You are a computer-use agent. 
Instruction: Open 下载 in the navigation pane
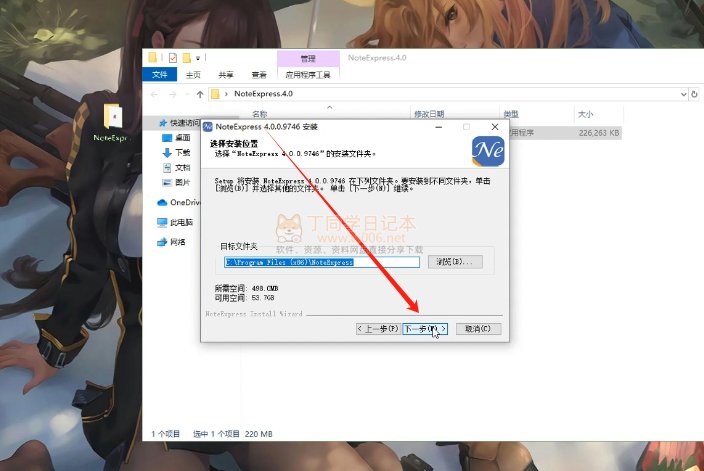pyautogui.click(x=176, y=153)
